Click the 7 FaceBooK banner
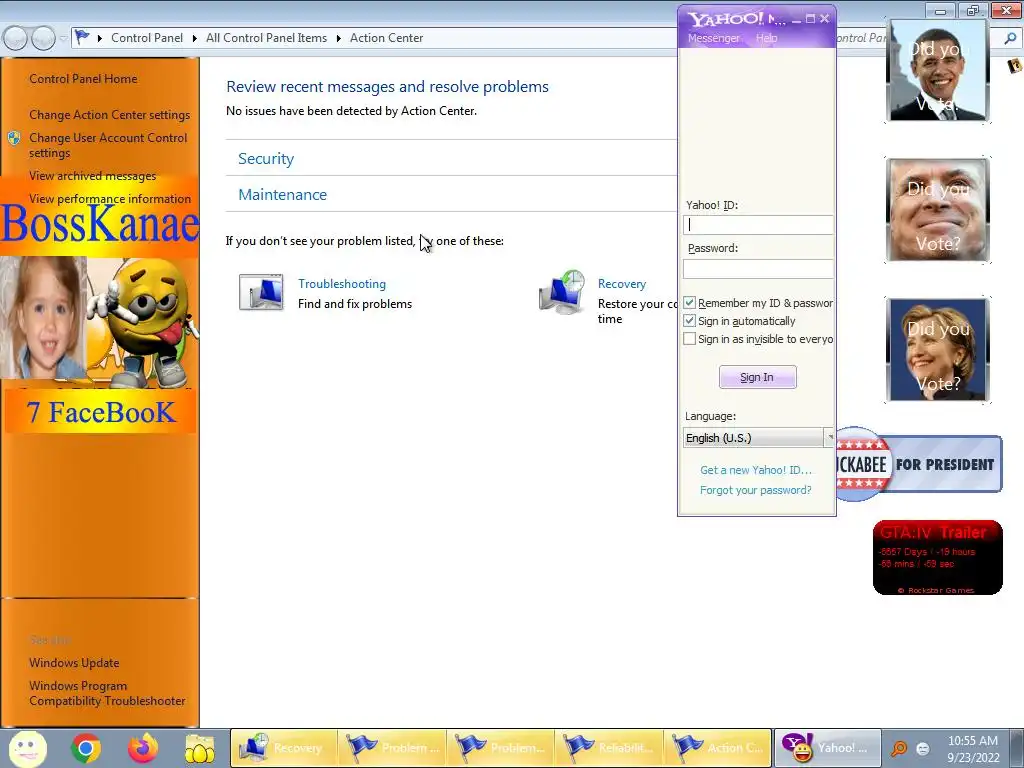The height and width of the screenshot is (768, 1024). [x=101, y=411]
